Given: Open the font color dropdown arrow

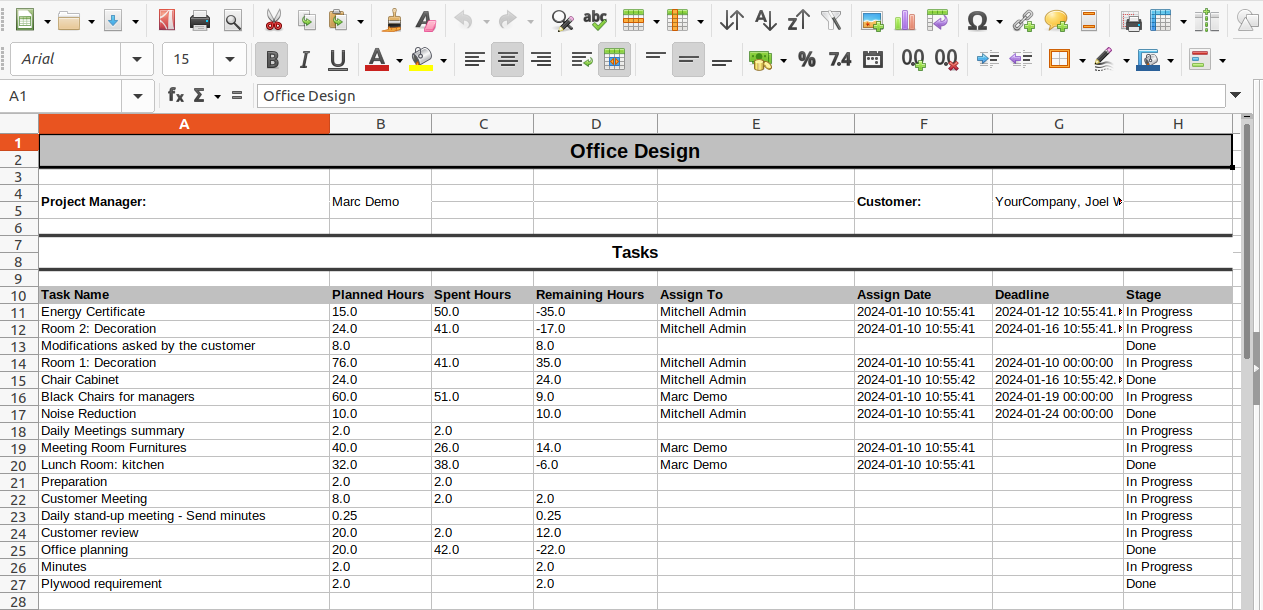Looking at the screenshot, I should (399, 60).
